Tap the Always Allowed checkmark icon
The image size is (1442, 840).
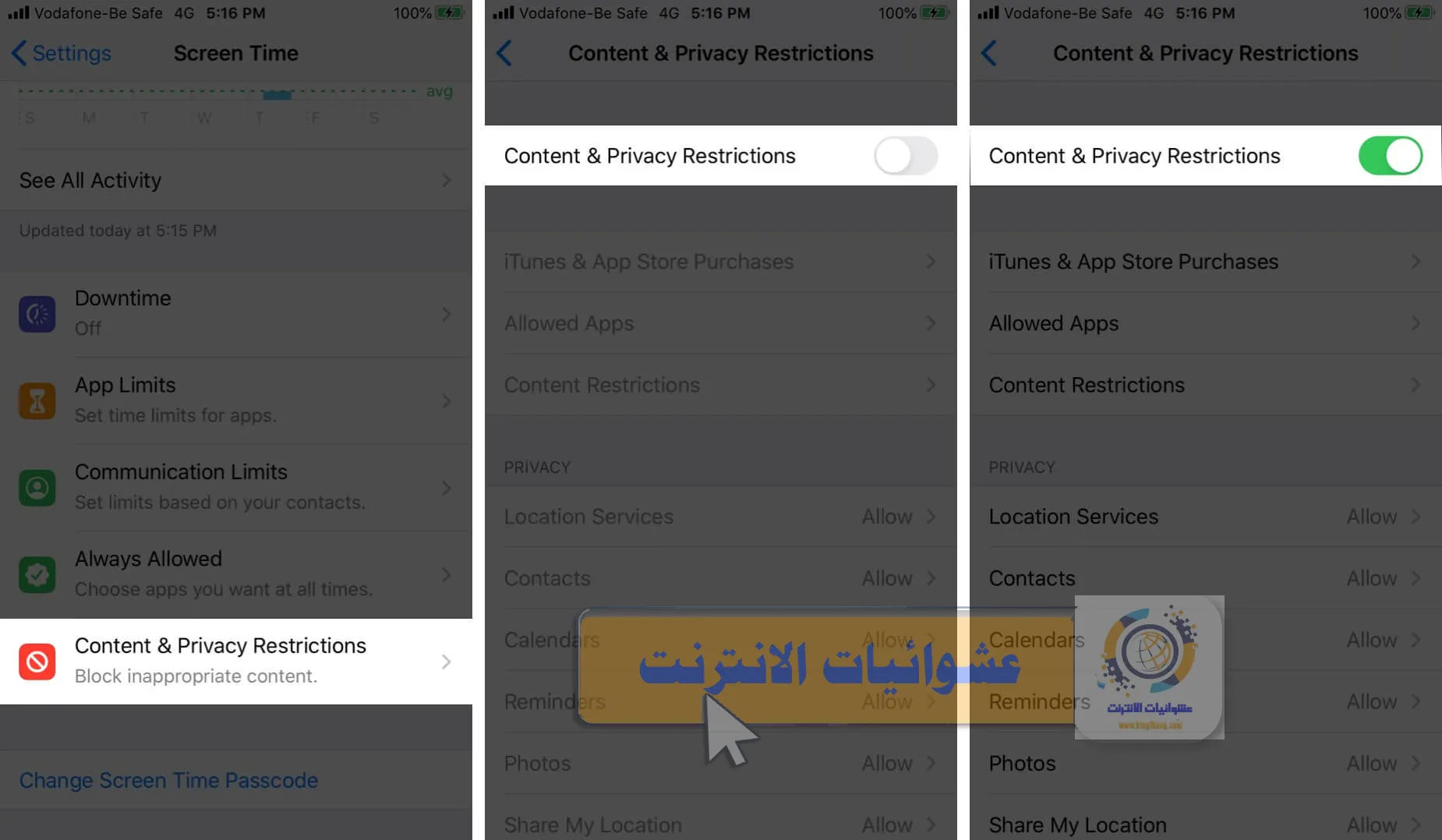[x=37, y=575]
